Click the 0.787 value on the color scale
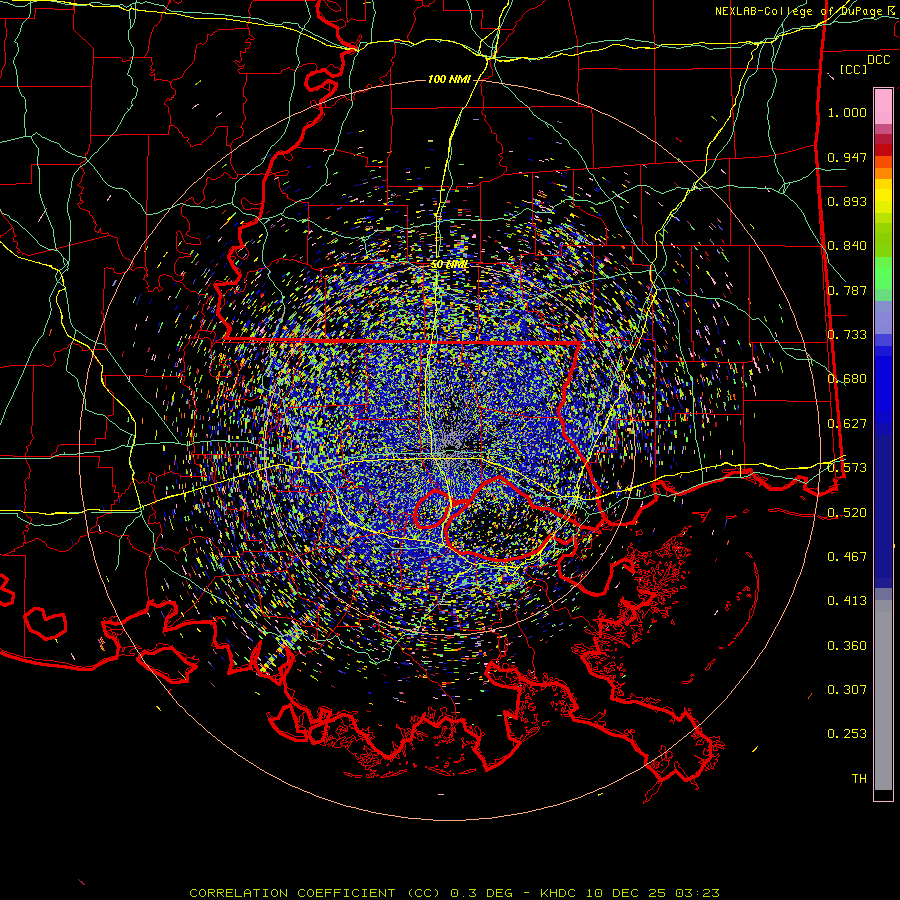 [847, 290]
